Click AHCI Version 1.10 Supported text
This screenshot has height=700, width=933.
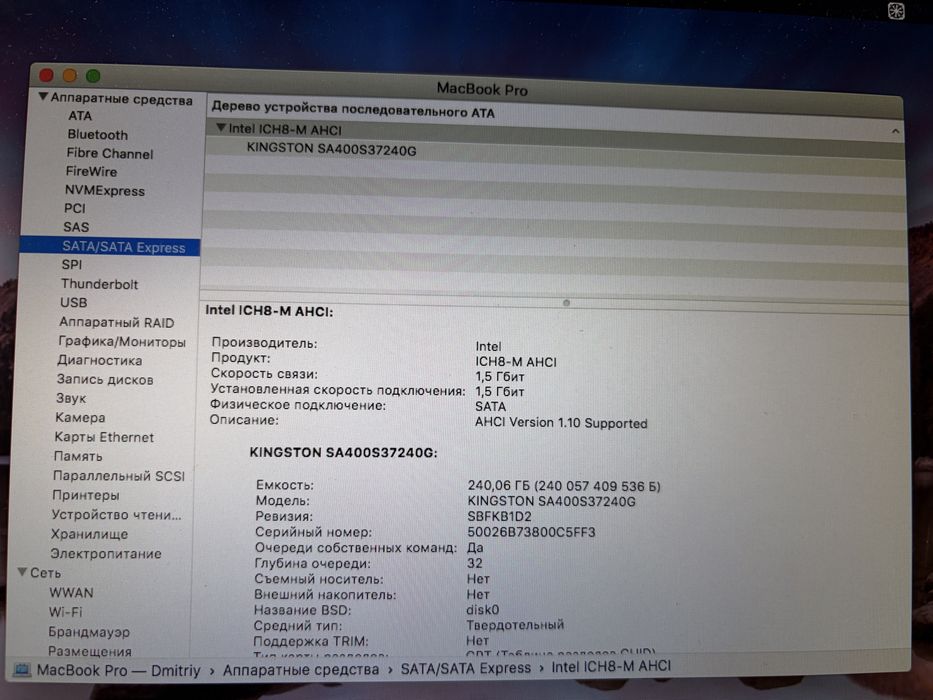[x=561, y=423]
